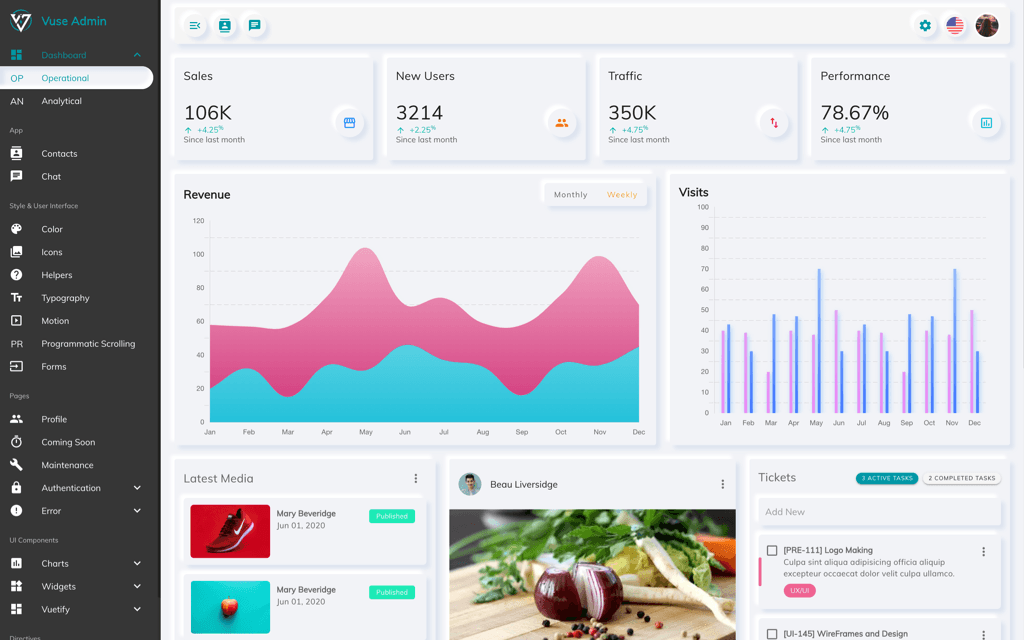Show the 2 Completed Tasks filter

[962, 478]
